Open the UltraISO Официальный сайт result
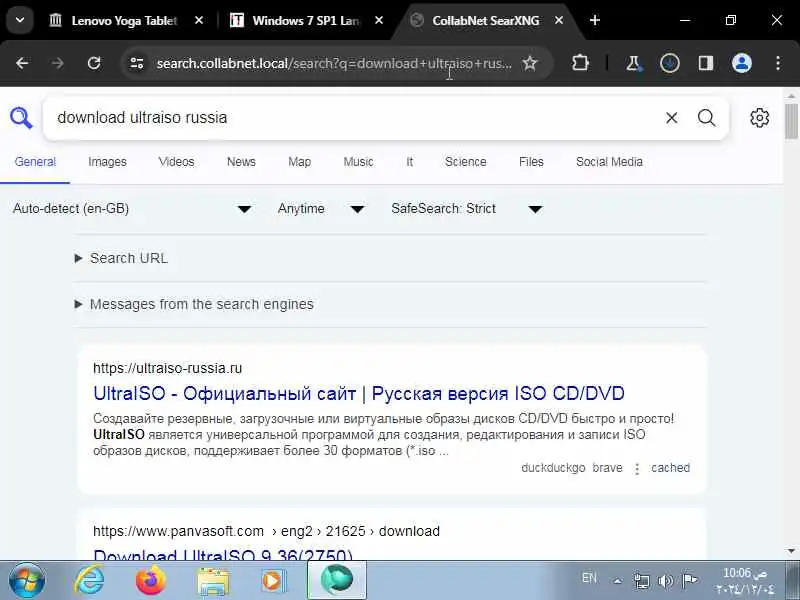 359,393
